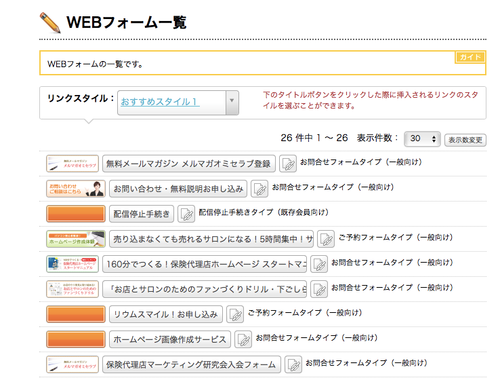Click the リウムスマイル！お申し込み title button
The height and width of the screenshot is (378, 500).
[x=166, y=314]
